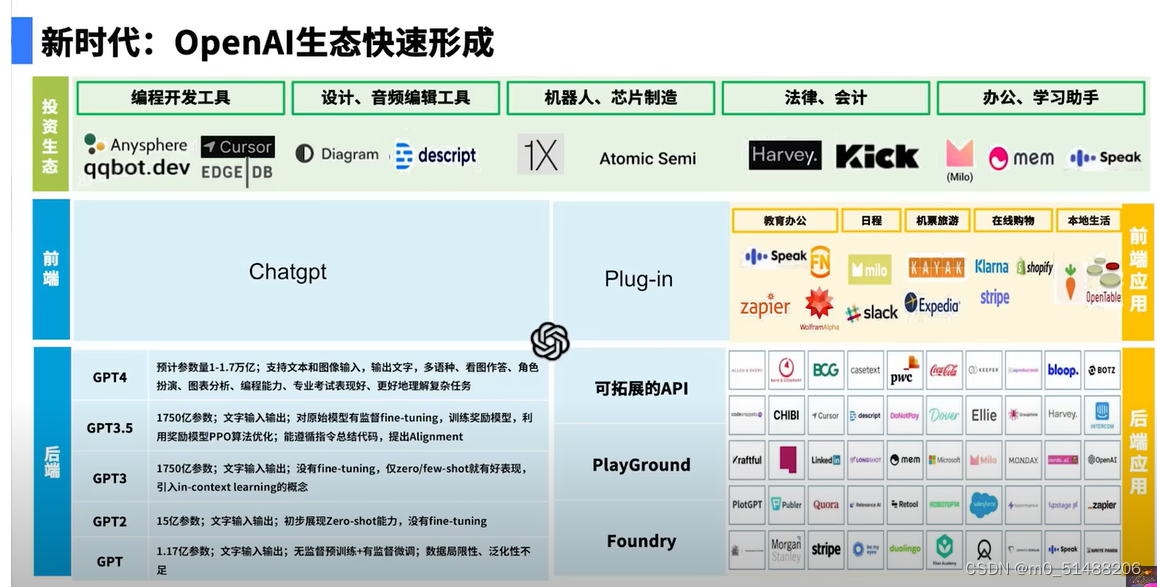Viewport: 1157px width, 587px height.
Task: Click the 在线购物 plug-in category
Action: point(1013,220)
